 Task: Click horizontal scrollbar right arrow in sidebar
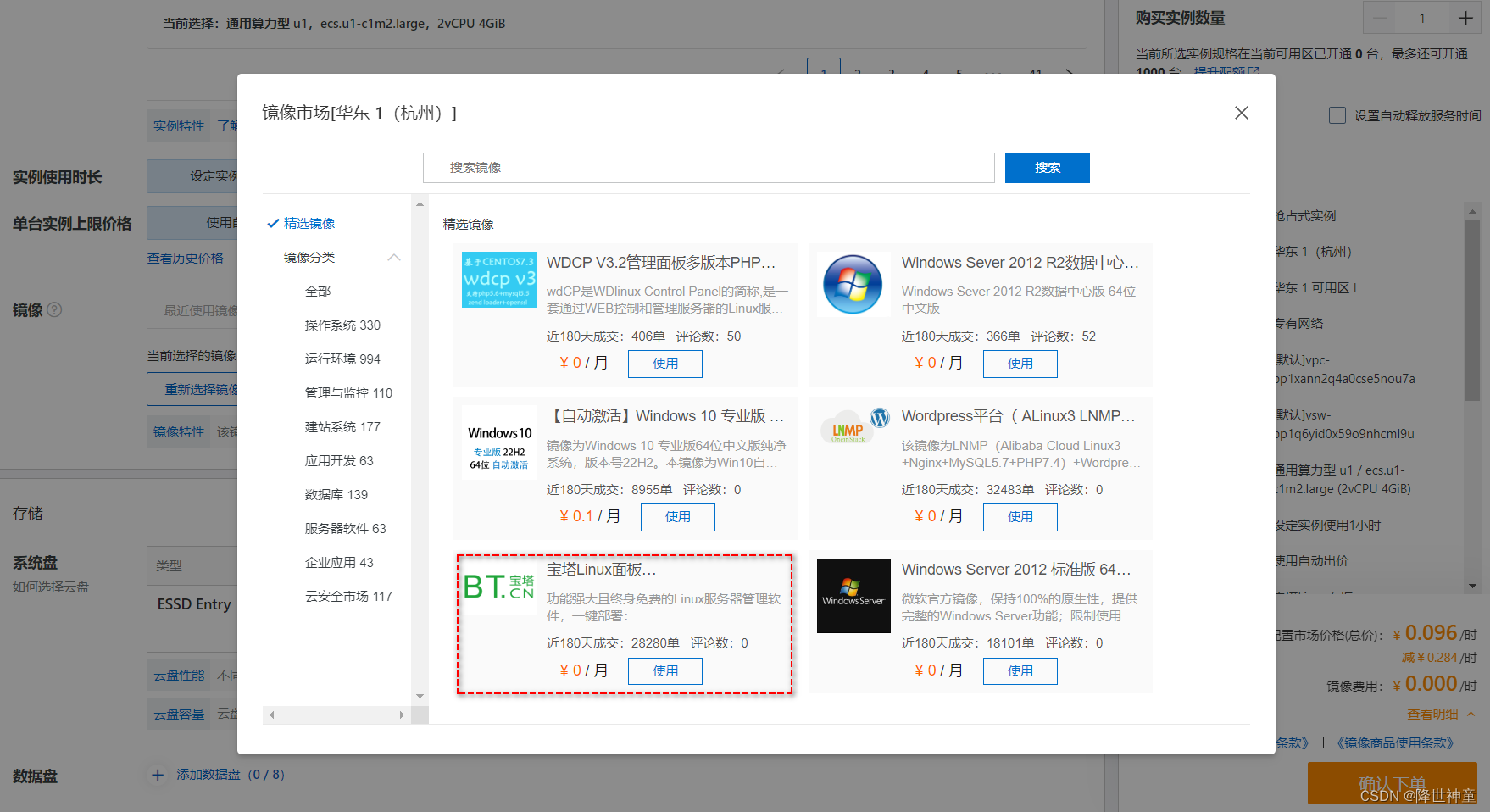click(x=402, y=715)
